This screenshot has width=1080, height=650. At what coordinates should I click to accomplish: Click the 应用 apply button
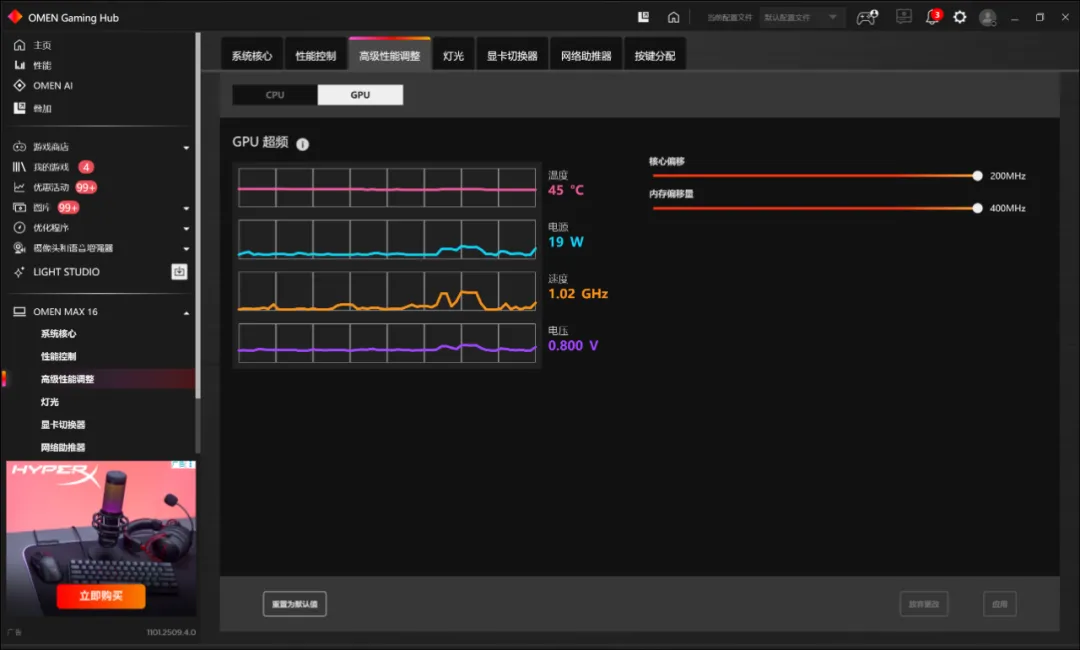pyautogui.click(x=999, y=604)
